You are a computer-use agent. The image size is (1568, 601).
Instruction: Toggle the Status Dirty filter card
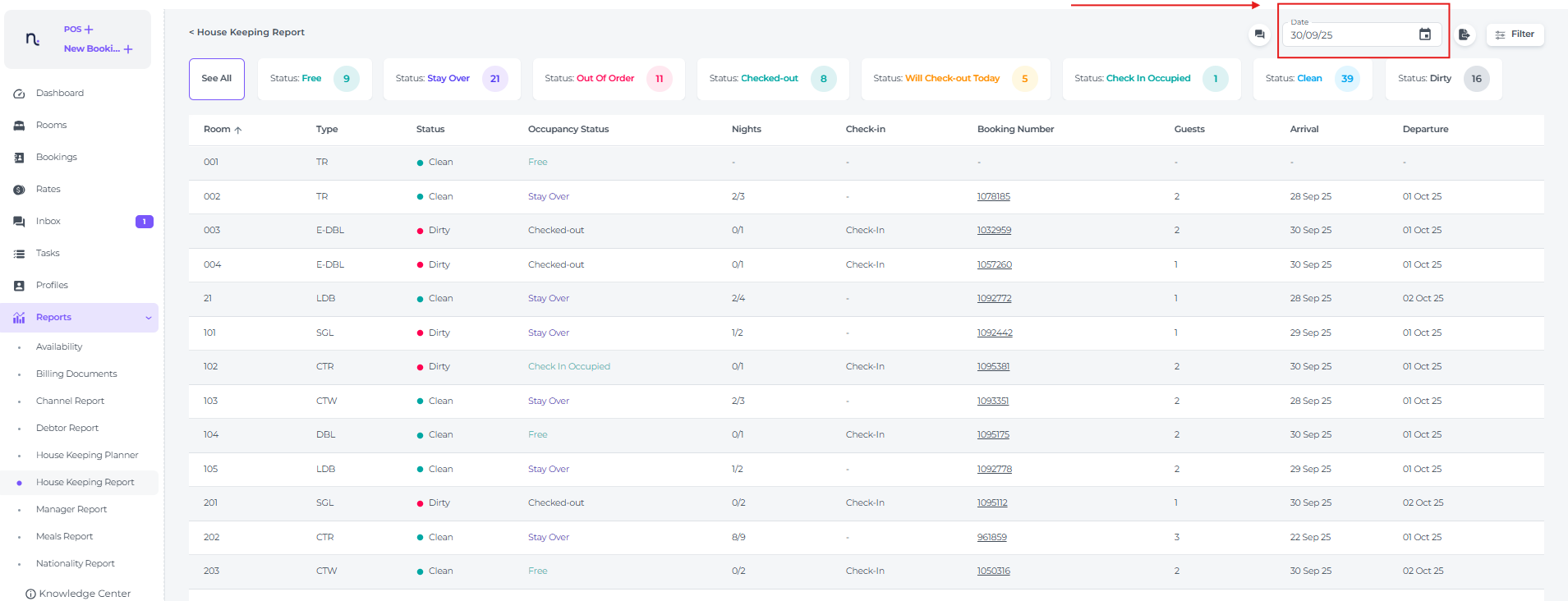tap(1442, 79)
